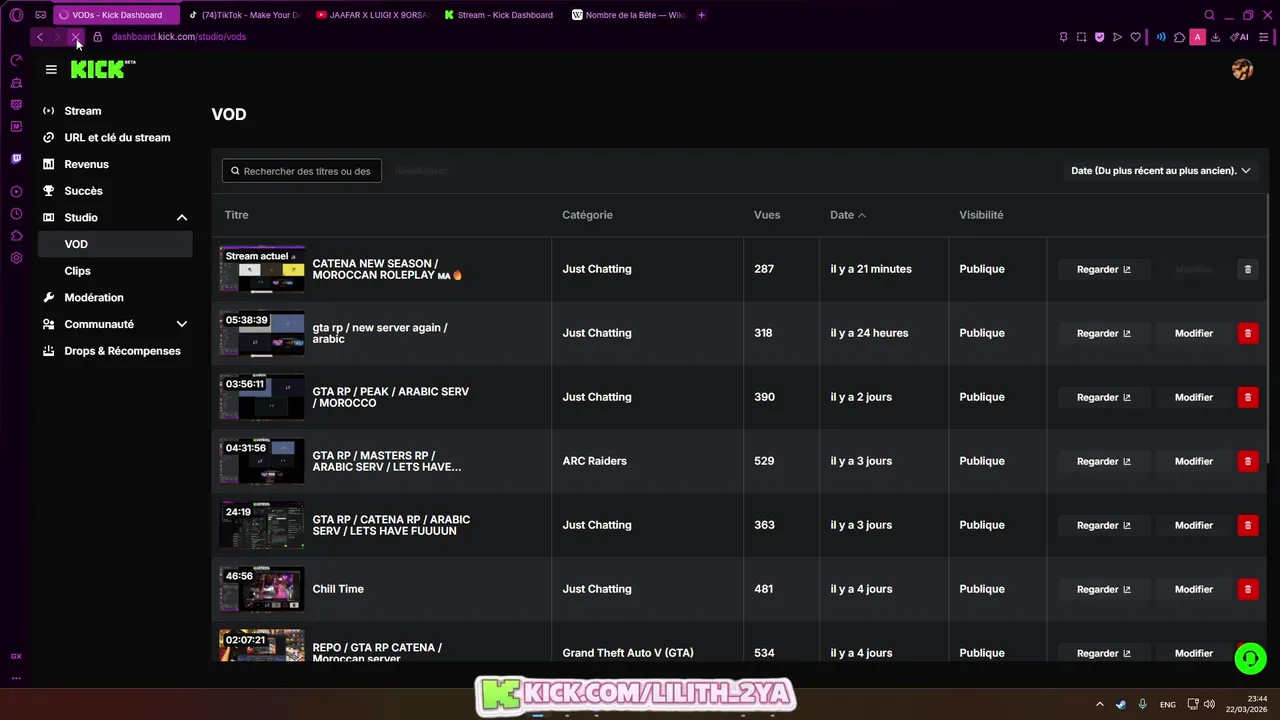
Task: Click the GX Corner icon in sidebar
Action: pos(16,656)
